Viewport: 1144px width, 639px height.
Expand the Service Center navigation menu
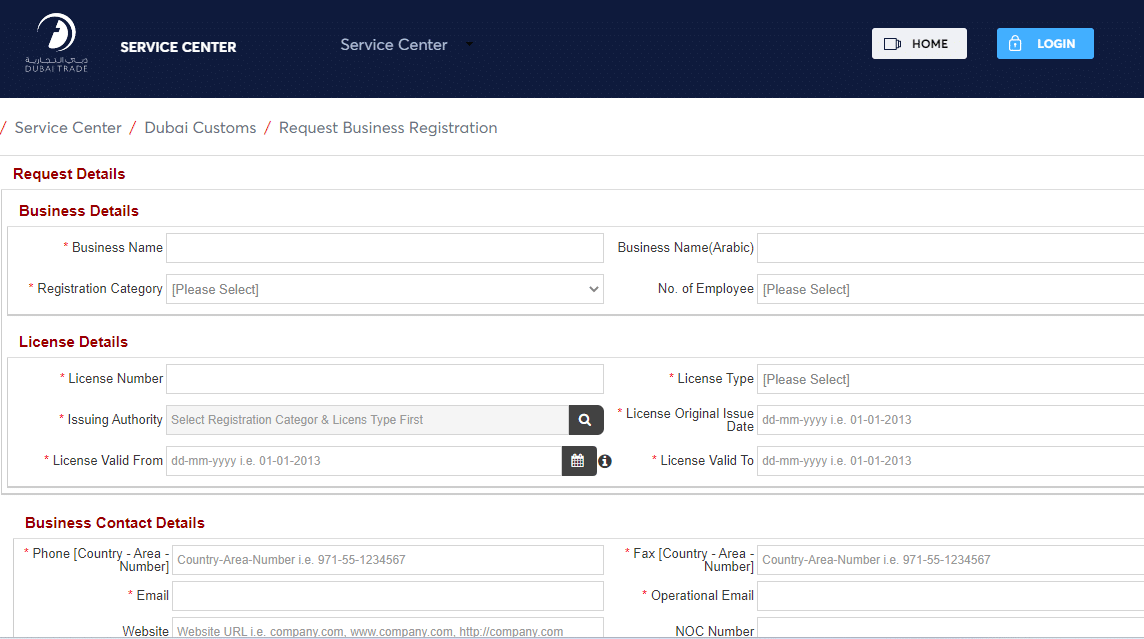pyautogui.click(x=468, y=45)
